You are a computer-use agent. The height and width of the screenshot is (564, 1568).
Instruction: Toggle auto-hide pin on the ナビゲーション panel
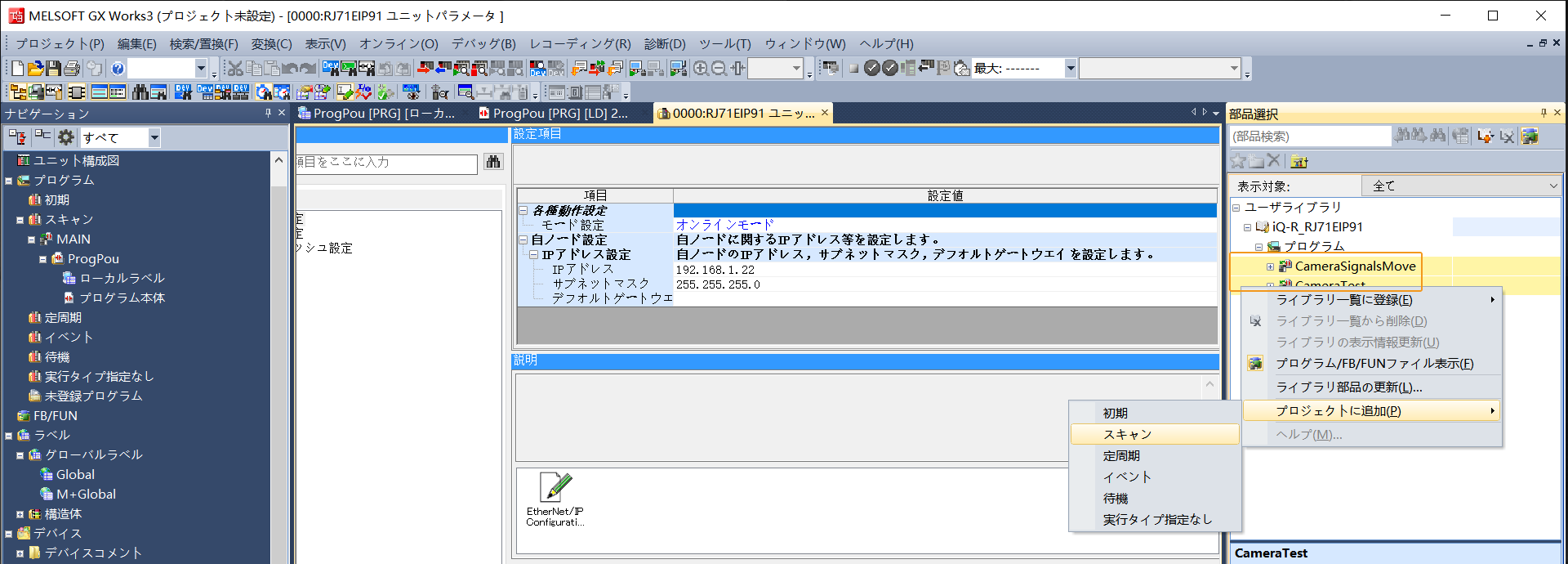click(x=267, y=113)
